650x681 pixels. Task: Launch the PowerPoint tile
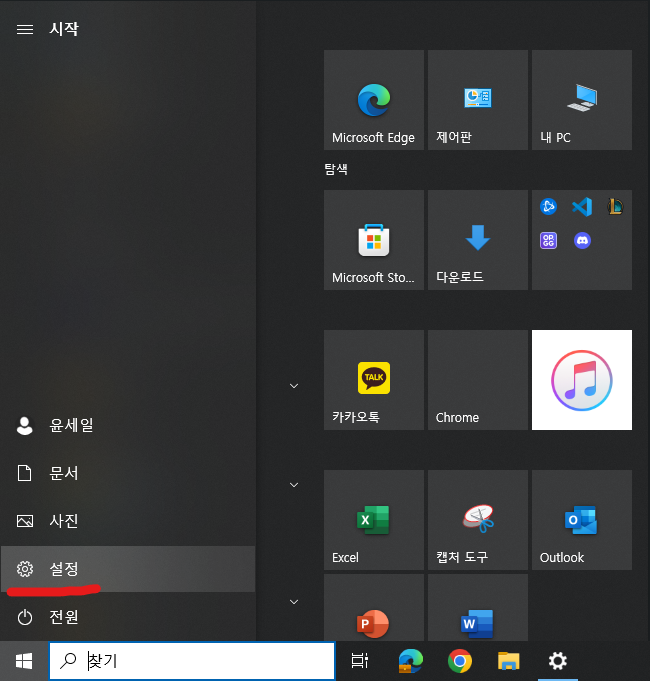click(x=374, y=608)
